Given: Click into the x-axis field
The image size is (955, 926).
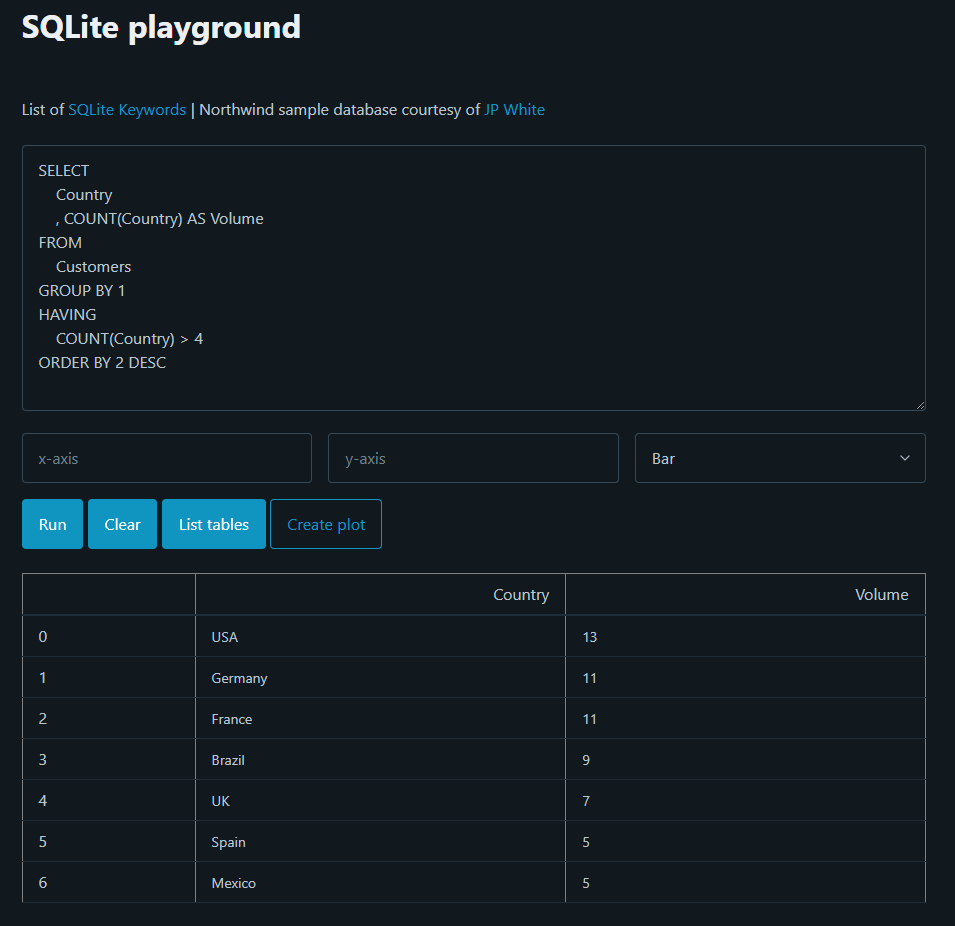Looking at the screenshot, I should 166,458.
